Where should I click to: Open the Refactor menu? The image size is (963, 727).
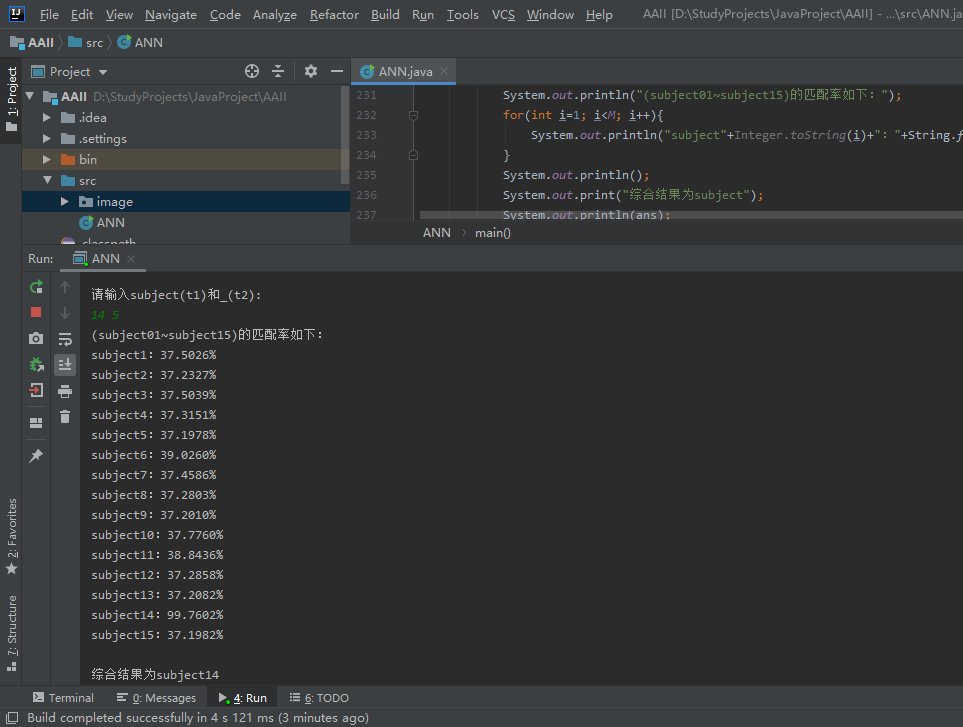pyautogui.click(x=334, y=15)
